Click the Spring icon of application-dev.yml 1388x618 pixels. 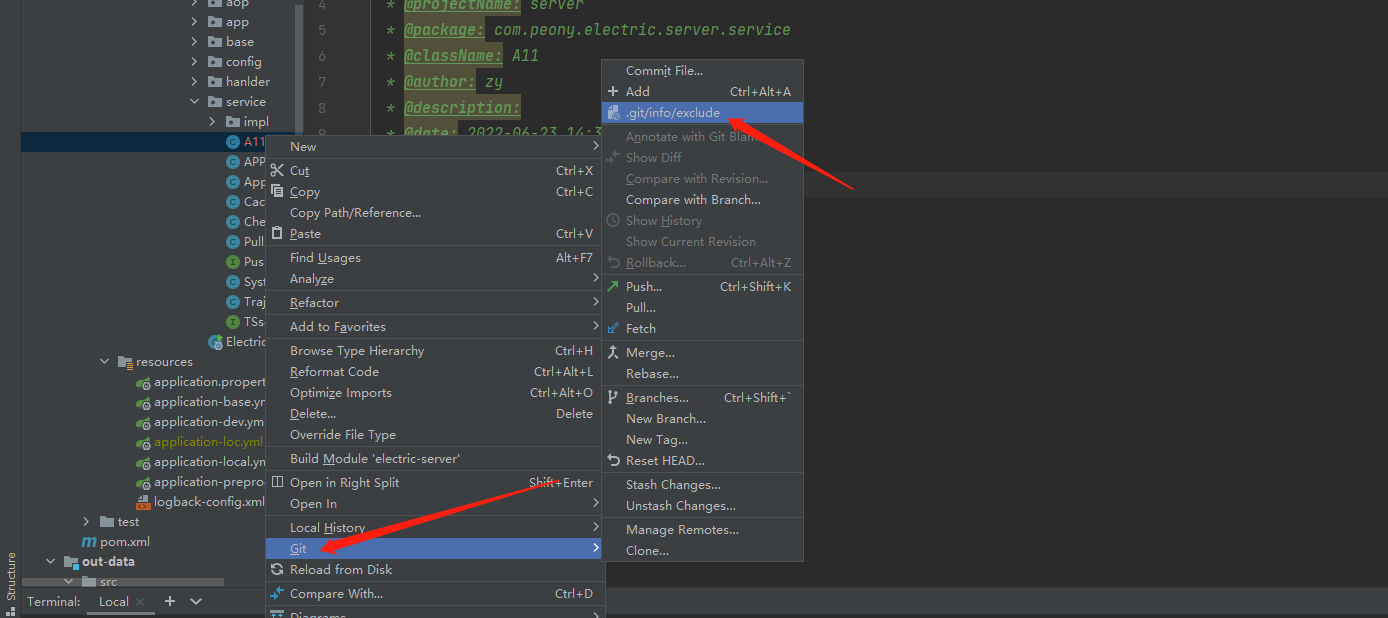143,422
